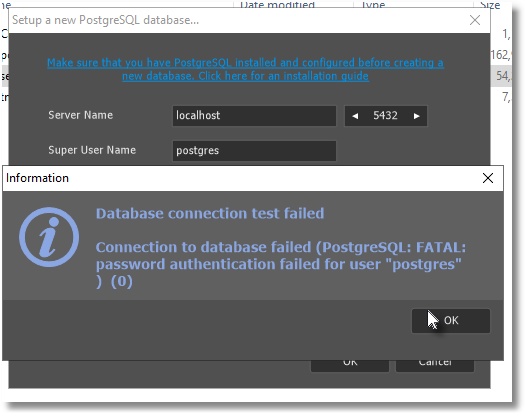The width and height of the screenshot is (526, 416).
Task: Close the Setup a new PostgreSQL database window
Action: coord(475,20)
